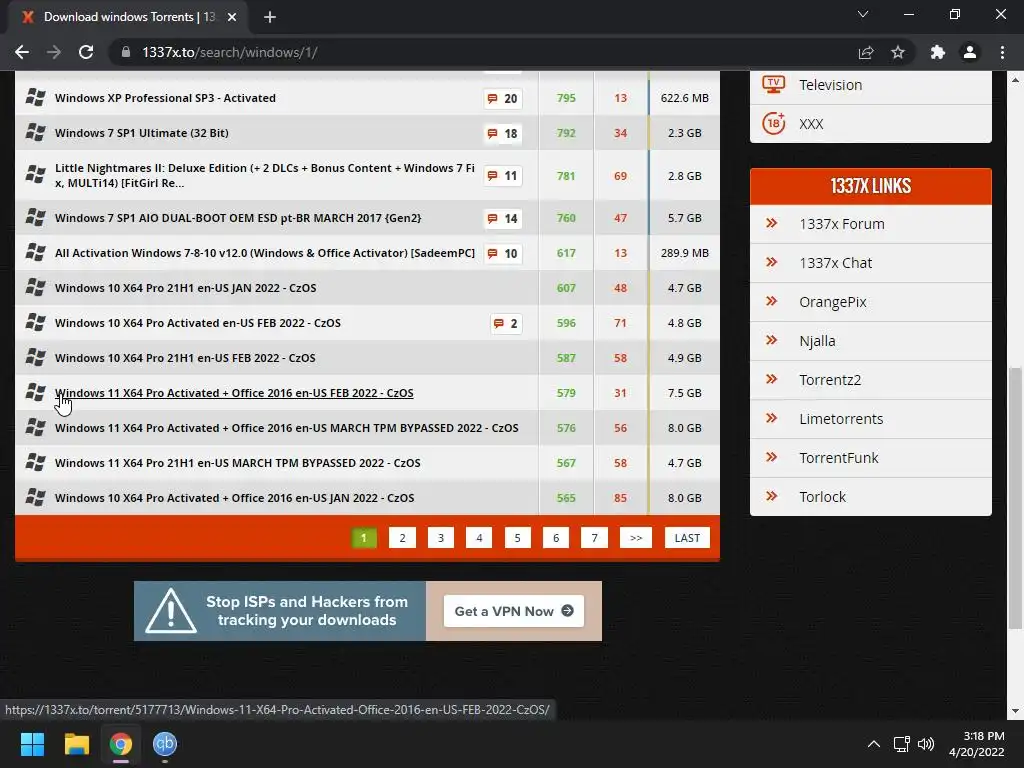
Task: Open Windows 11 MARCH TPM BYPASSED Office 2016 torrent
Action: tap(287, 428)
